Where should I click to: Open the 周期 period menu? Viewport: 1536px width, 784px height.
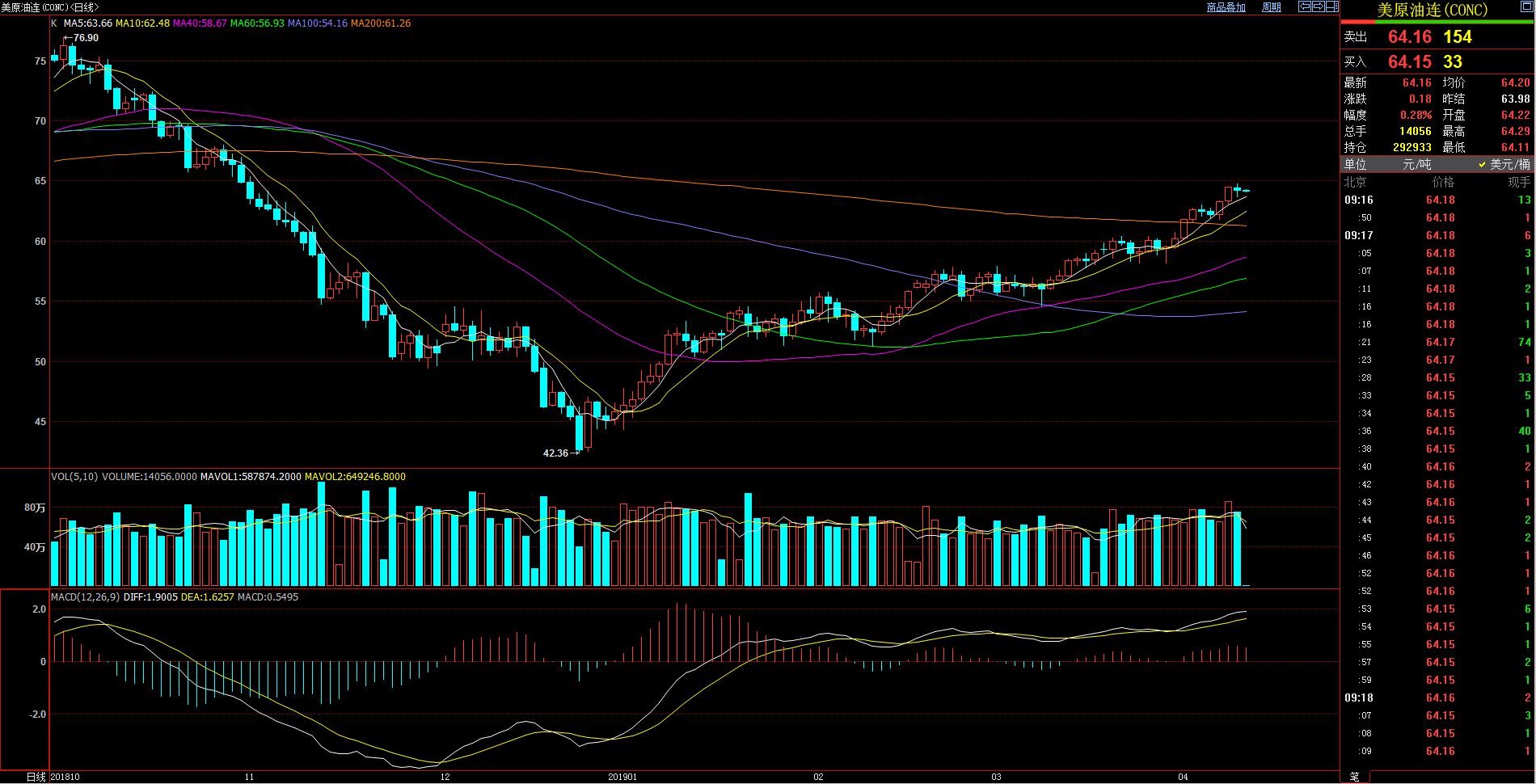pyautogui.click(x=1272, y=7)
